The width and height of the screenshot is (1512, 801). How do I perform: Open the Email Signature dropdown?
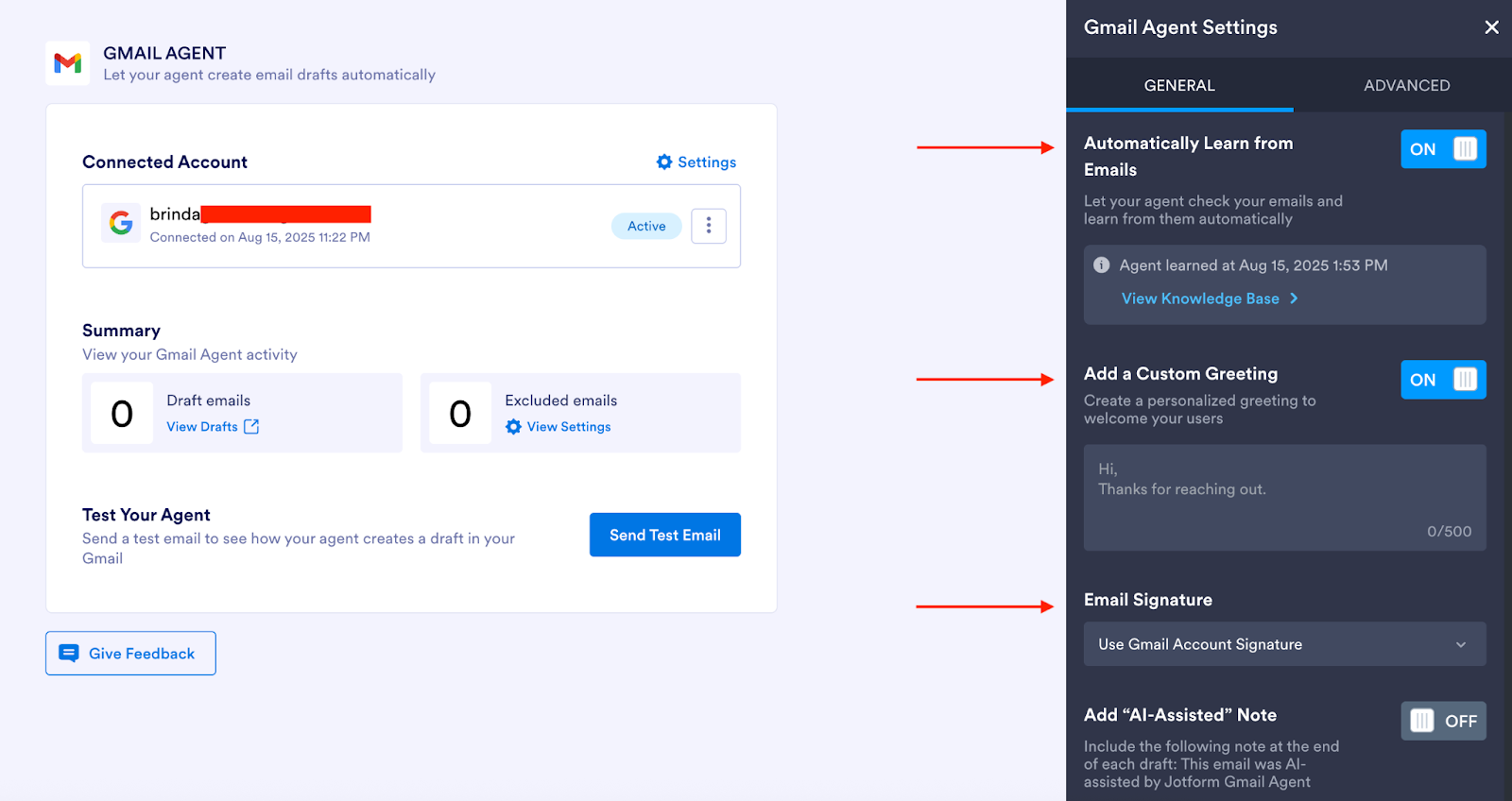tap(1284, 644)
